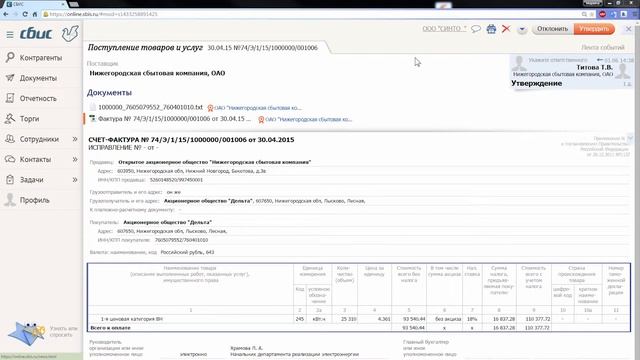This screenshot has height=360, width=640.
Task: Click the Контрагенты magnifier icon
Action: (x=10, y=57)
